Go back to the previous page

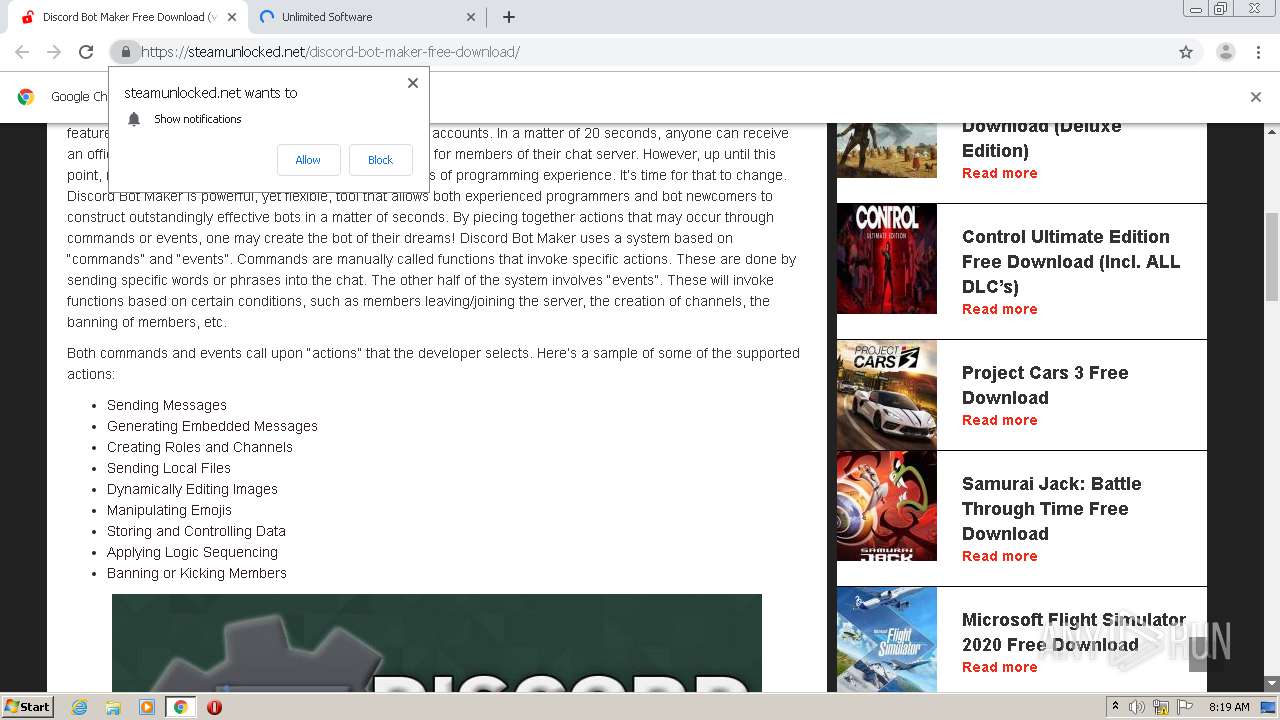click(22, 52)
